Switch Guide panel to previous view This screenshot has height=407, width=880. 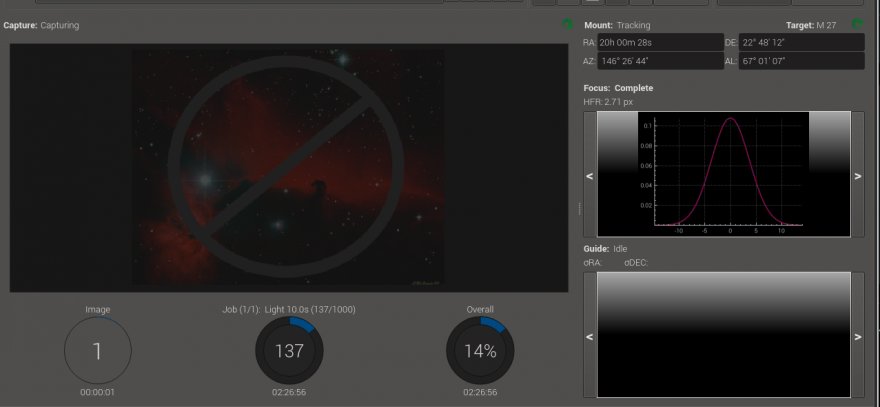click(x=590, y=336)
